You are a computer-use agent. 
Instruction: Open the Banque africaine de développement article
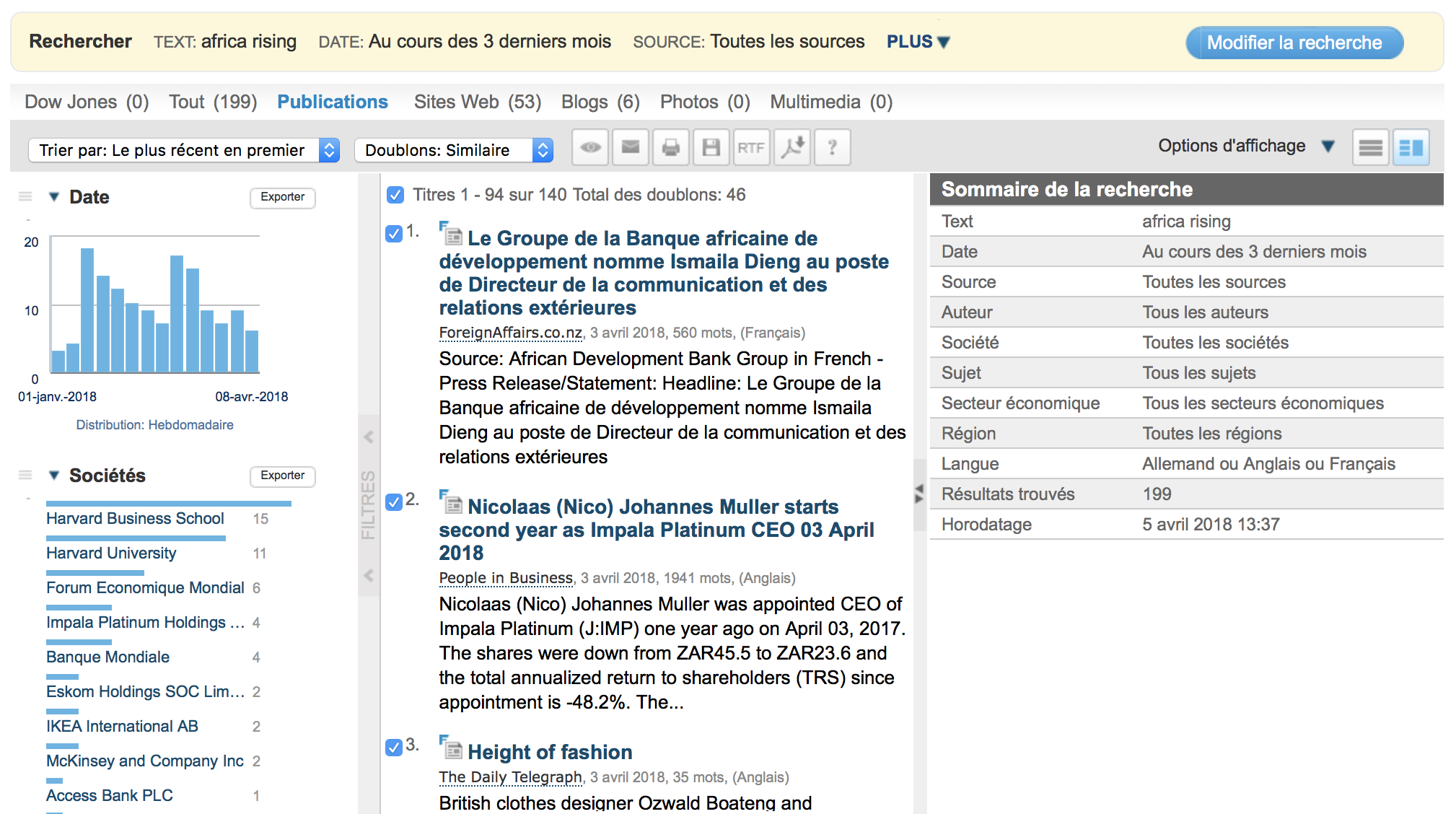click(x=664, y=273)
